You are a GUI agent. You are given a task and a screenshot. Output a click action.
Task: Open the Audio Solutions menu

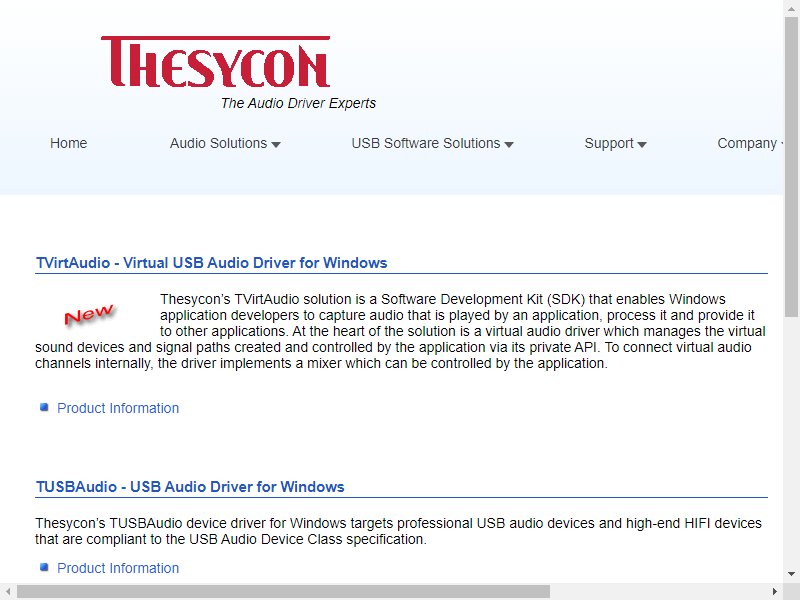click(x=225, y=143)
